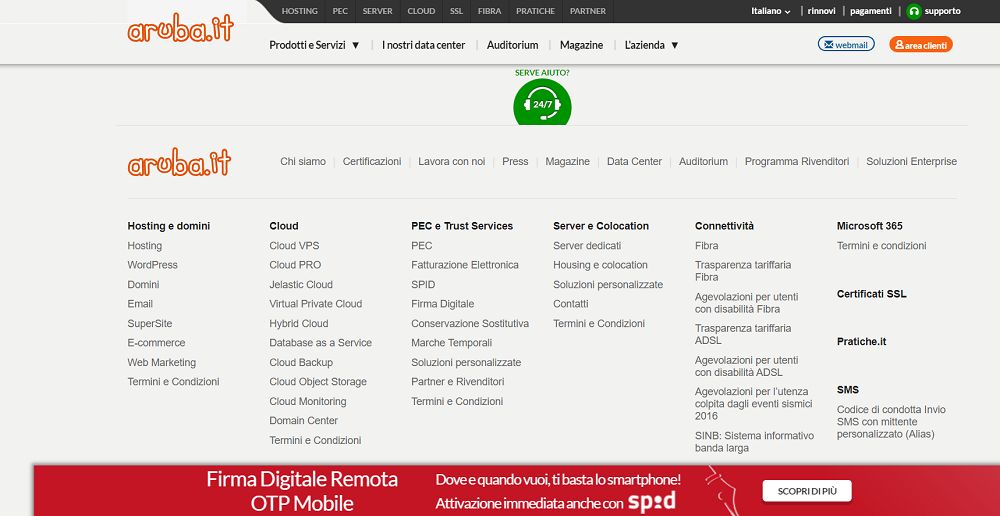Viewport: 1000px width, 516px height.
Task: Open Domain Center link
Action: tap(304, 421)
